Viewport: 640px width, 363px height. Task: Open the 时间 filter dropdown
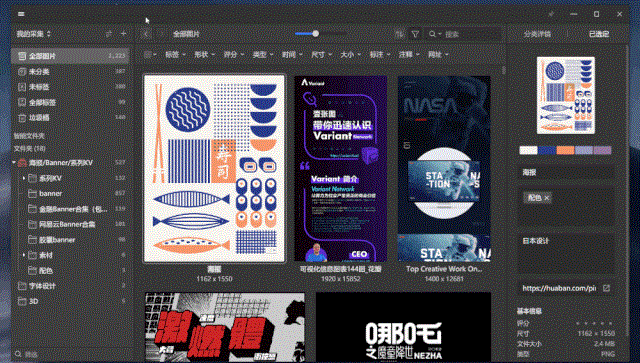tap(292, 54)
